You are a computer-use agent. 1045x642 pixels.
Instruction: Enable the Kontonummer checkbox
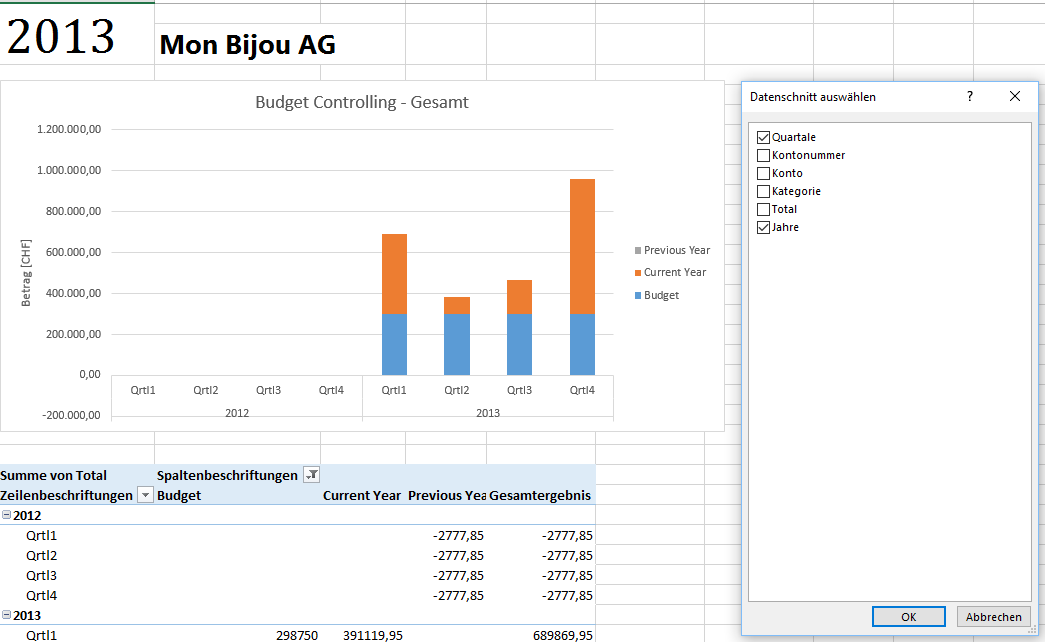(x=764, y=155)
